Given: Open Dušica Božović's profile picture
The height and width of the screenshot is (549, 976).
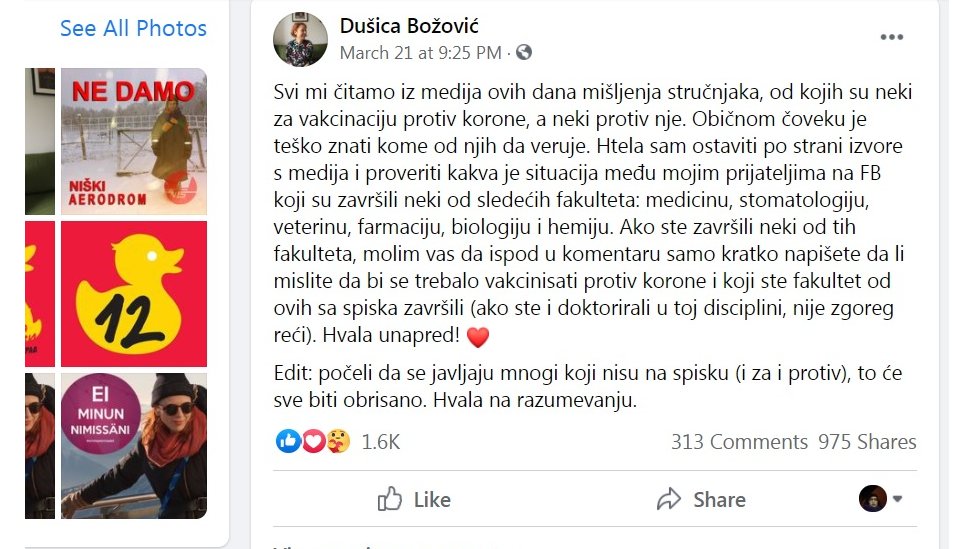Looking at the screenshot, I should pos(300,40).
